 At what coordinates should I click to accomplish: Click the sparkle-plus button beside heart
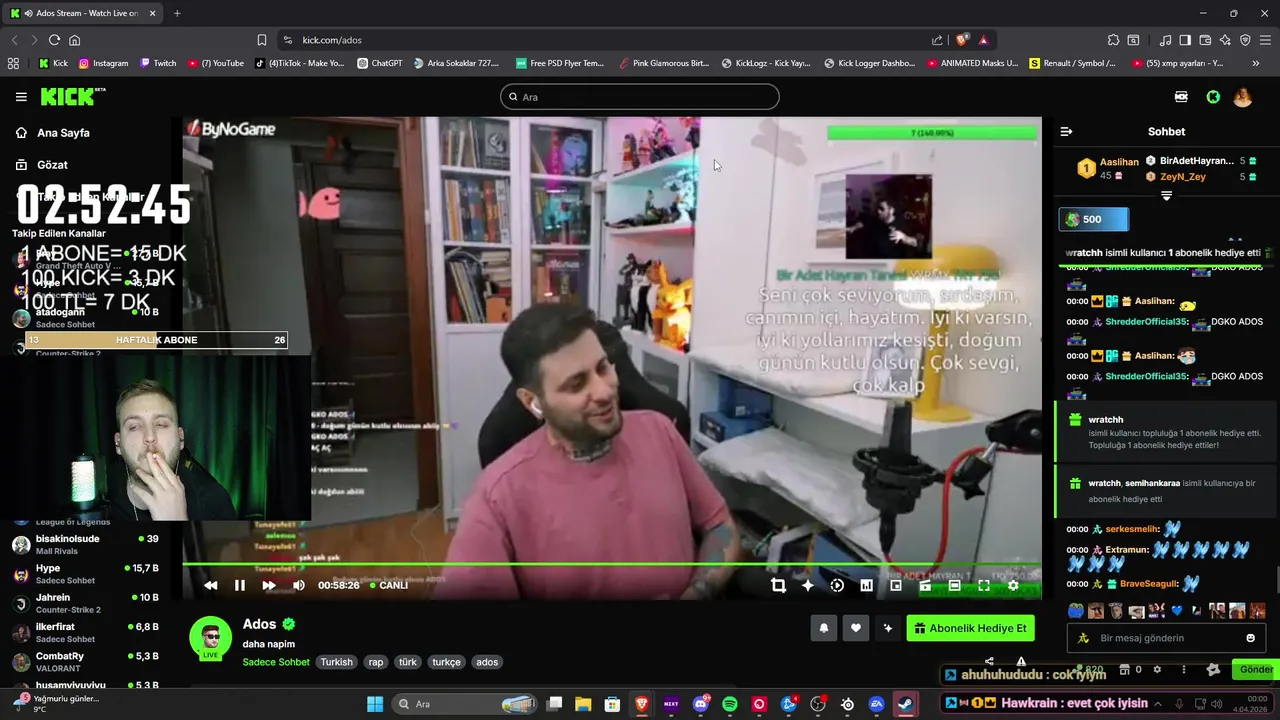pos(887,628)
